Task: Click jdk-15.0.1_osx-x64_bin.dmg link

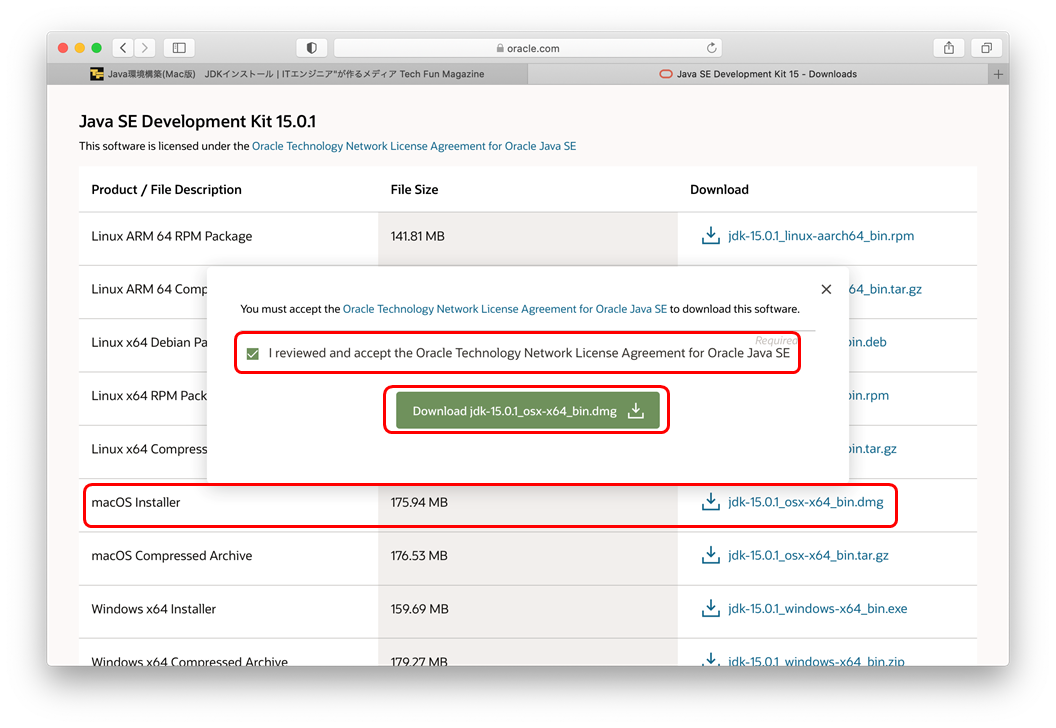Action: coord(805,502)
